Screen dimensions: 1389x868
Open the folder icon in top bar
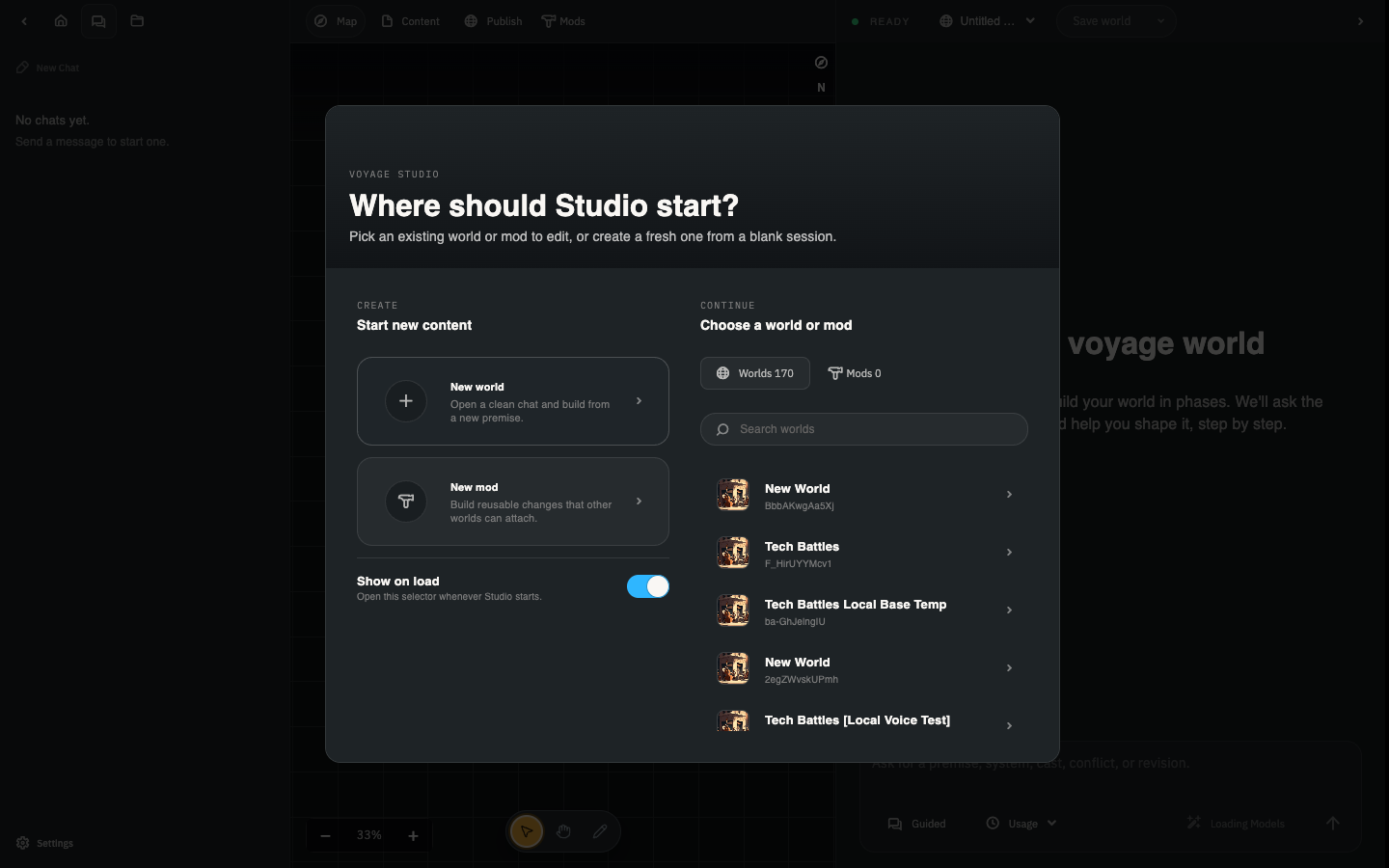coord(137,21)
